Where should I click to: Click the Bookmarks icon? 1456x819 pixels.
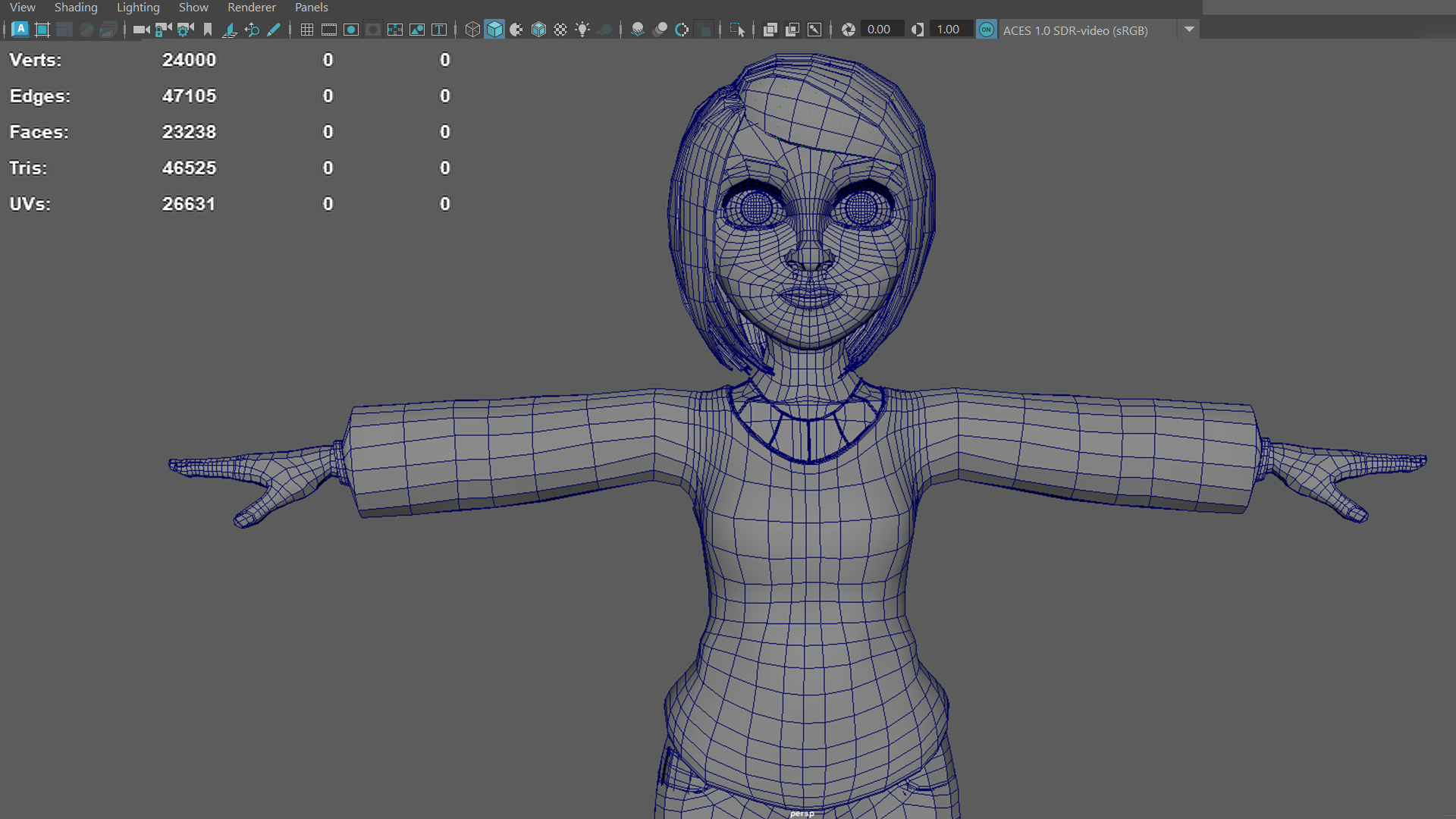tap(208, 30)
